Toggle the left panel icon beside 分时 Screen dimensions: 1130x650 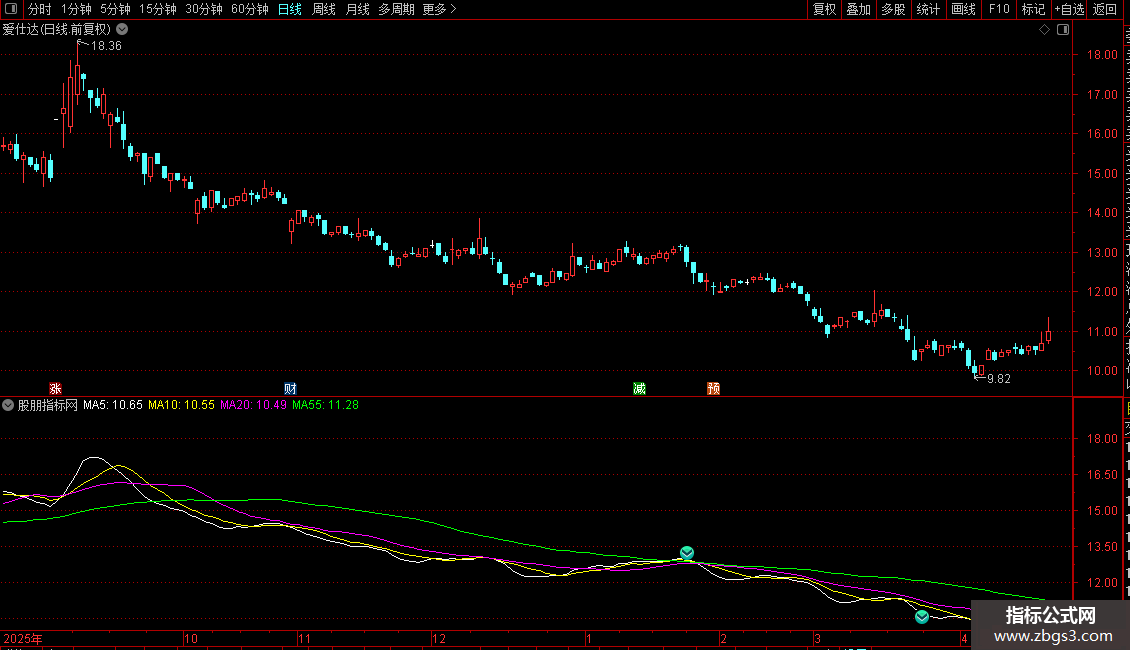tap(10, 9)
